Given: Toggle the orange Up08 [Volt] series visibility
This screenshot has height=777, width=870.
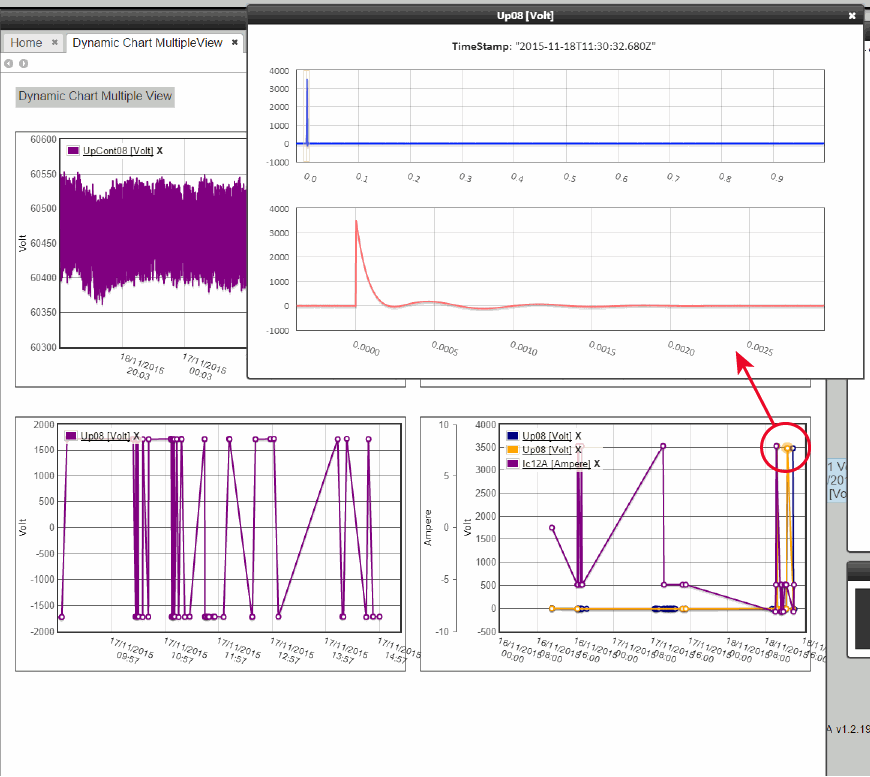Looking at the screenshot, I should point(544,450).
